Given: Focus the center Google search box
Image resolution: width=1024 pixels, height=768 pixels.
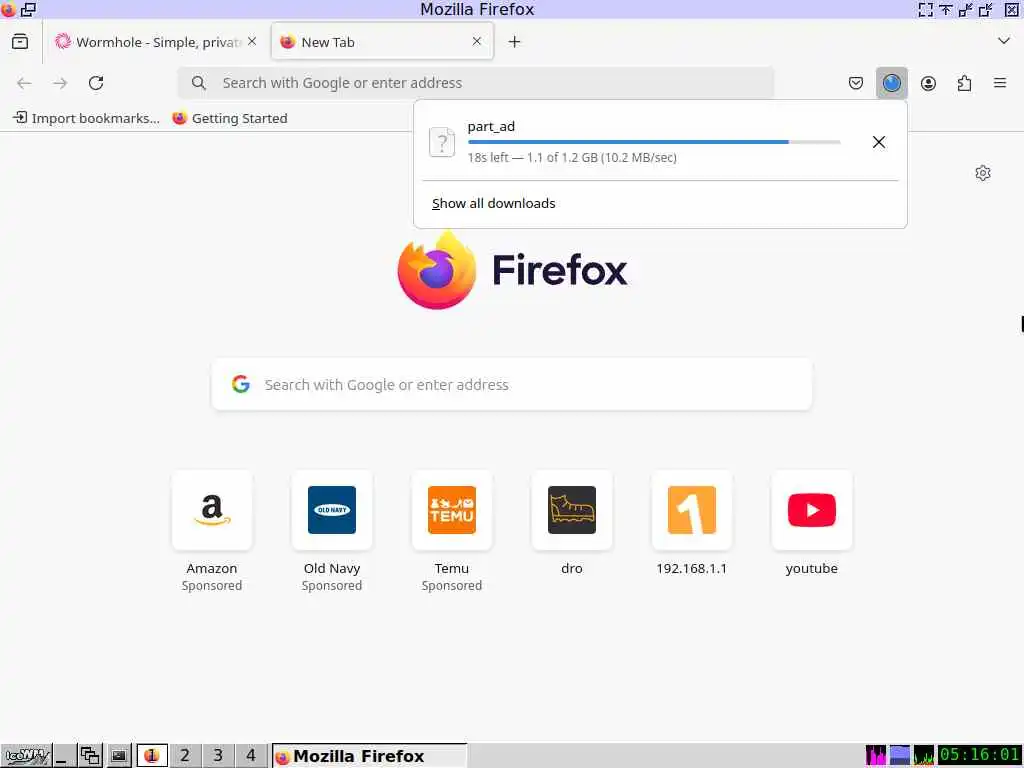Looking at the screenshot, I should pos(512,385).
